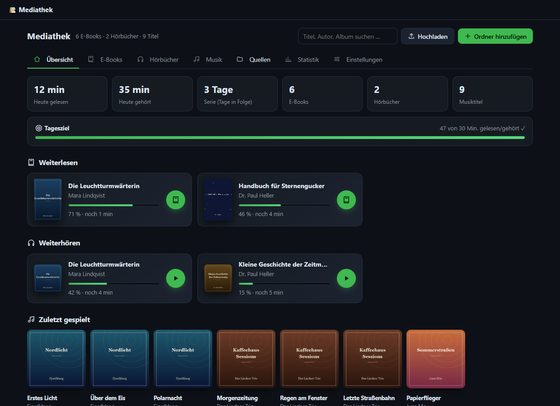Click the 2 Hörbücher stat card
The height and width of the screenshot is (406, 560).
[x=408, y=94]
